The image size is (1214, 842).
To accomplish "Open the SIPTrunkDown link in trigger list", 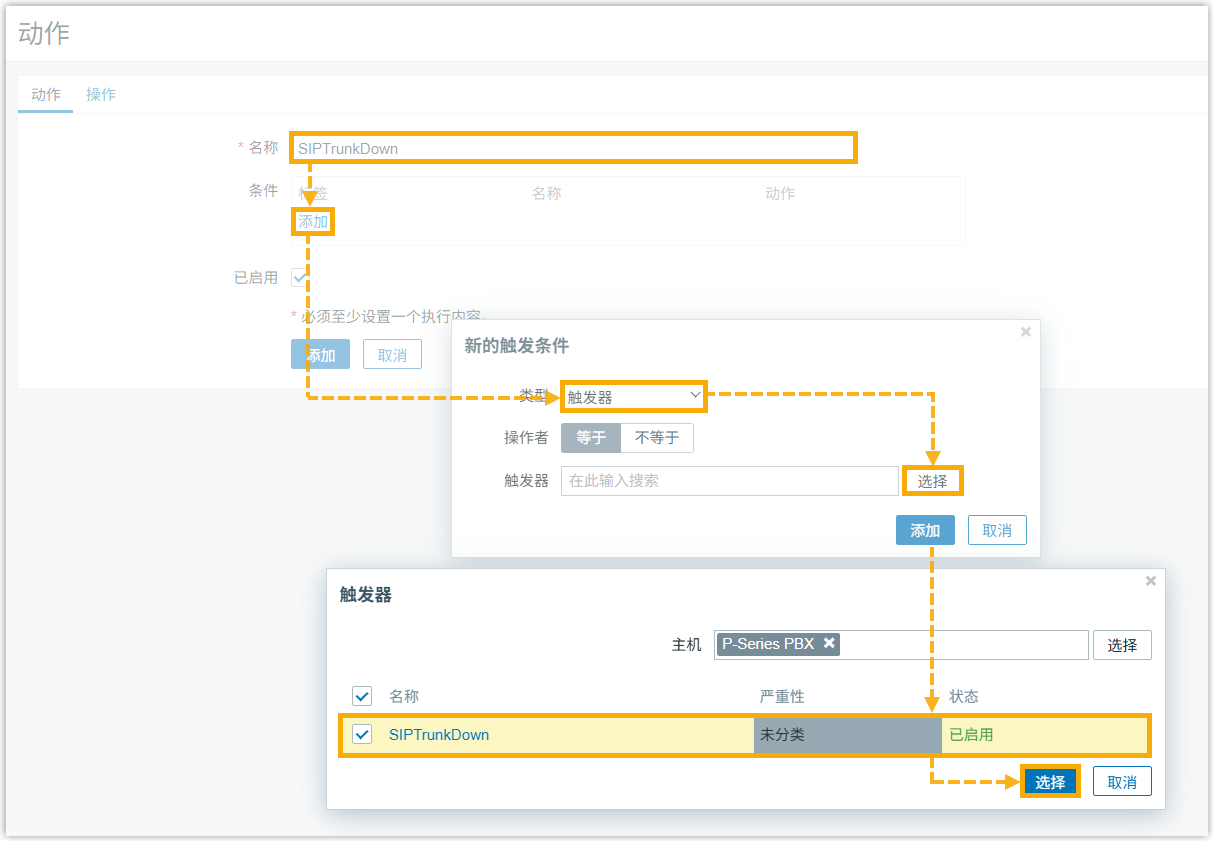I will (439, 735).
